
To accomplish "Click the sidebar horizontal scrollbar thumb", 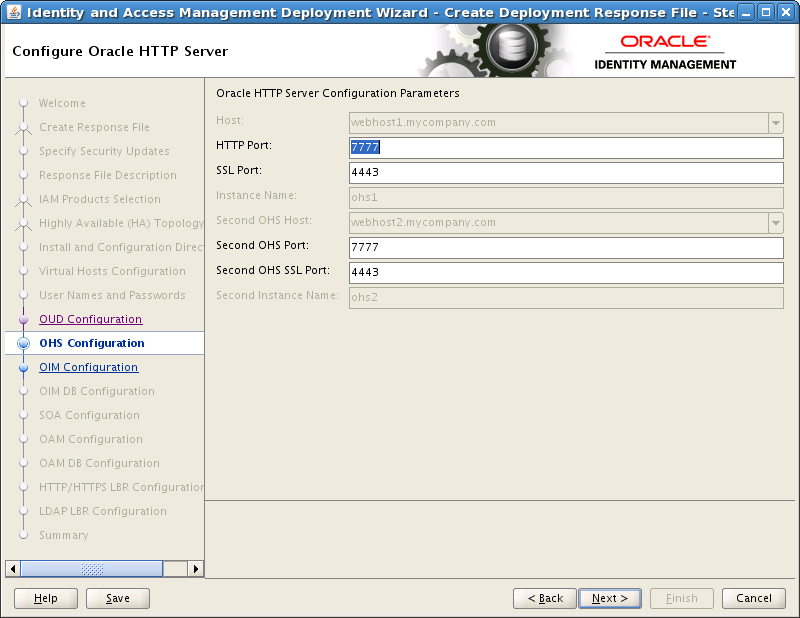I will [x=92, y=568].
